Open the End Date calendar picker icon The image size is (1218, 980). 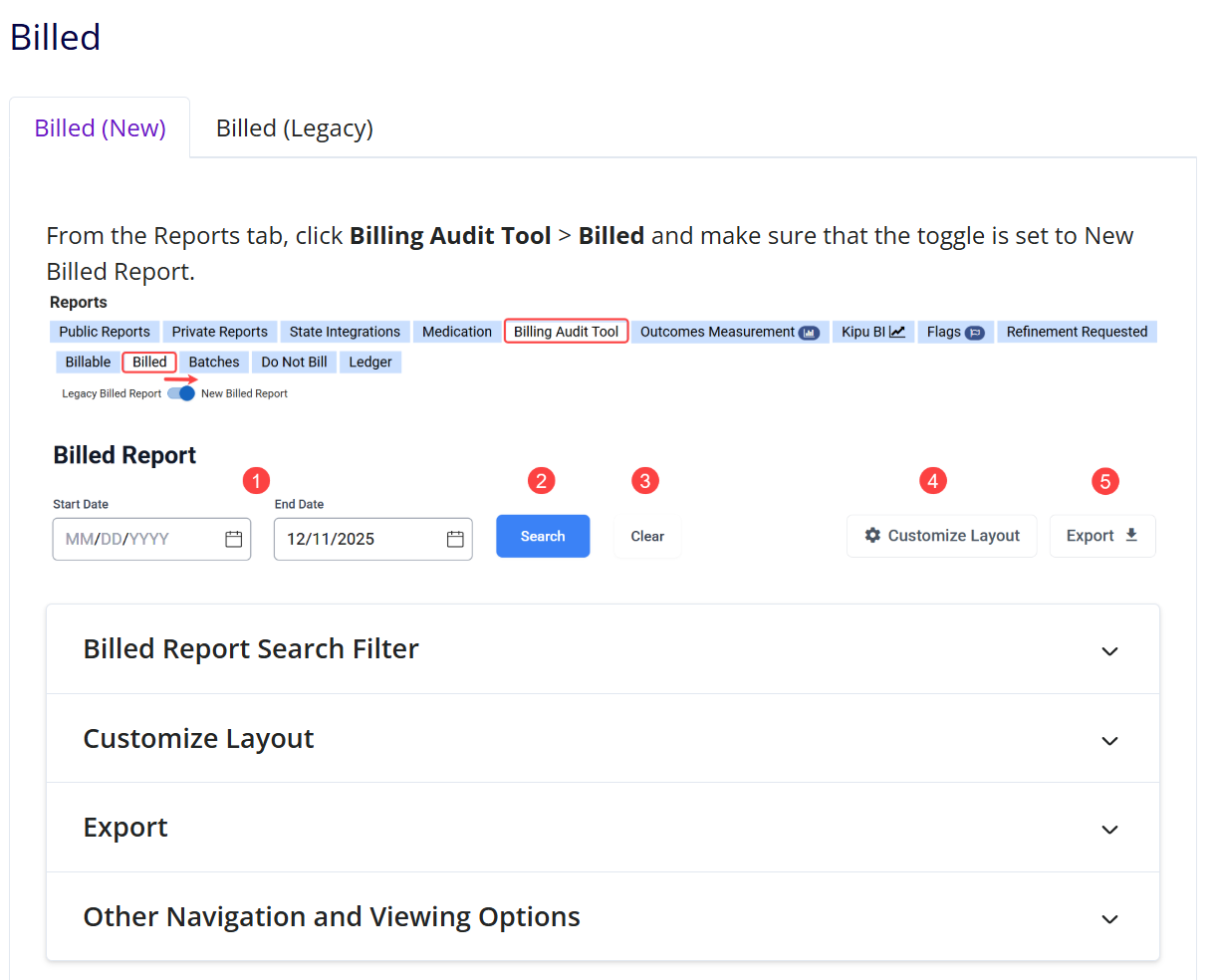pyautogui.click(x=455, y=539)
